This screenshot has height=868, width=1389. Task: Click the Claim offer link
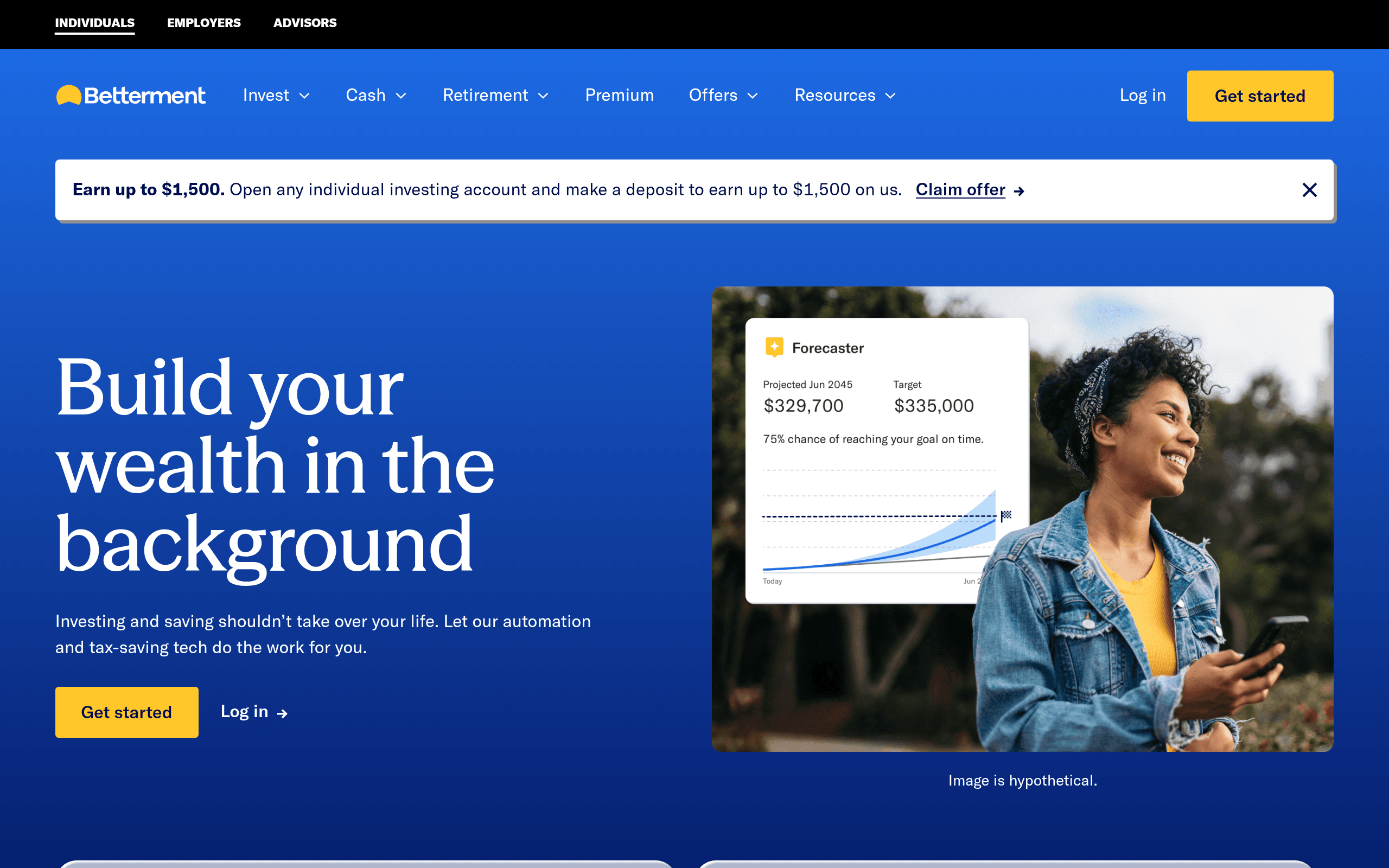coord(960,189)
